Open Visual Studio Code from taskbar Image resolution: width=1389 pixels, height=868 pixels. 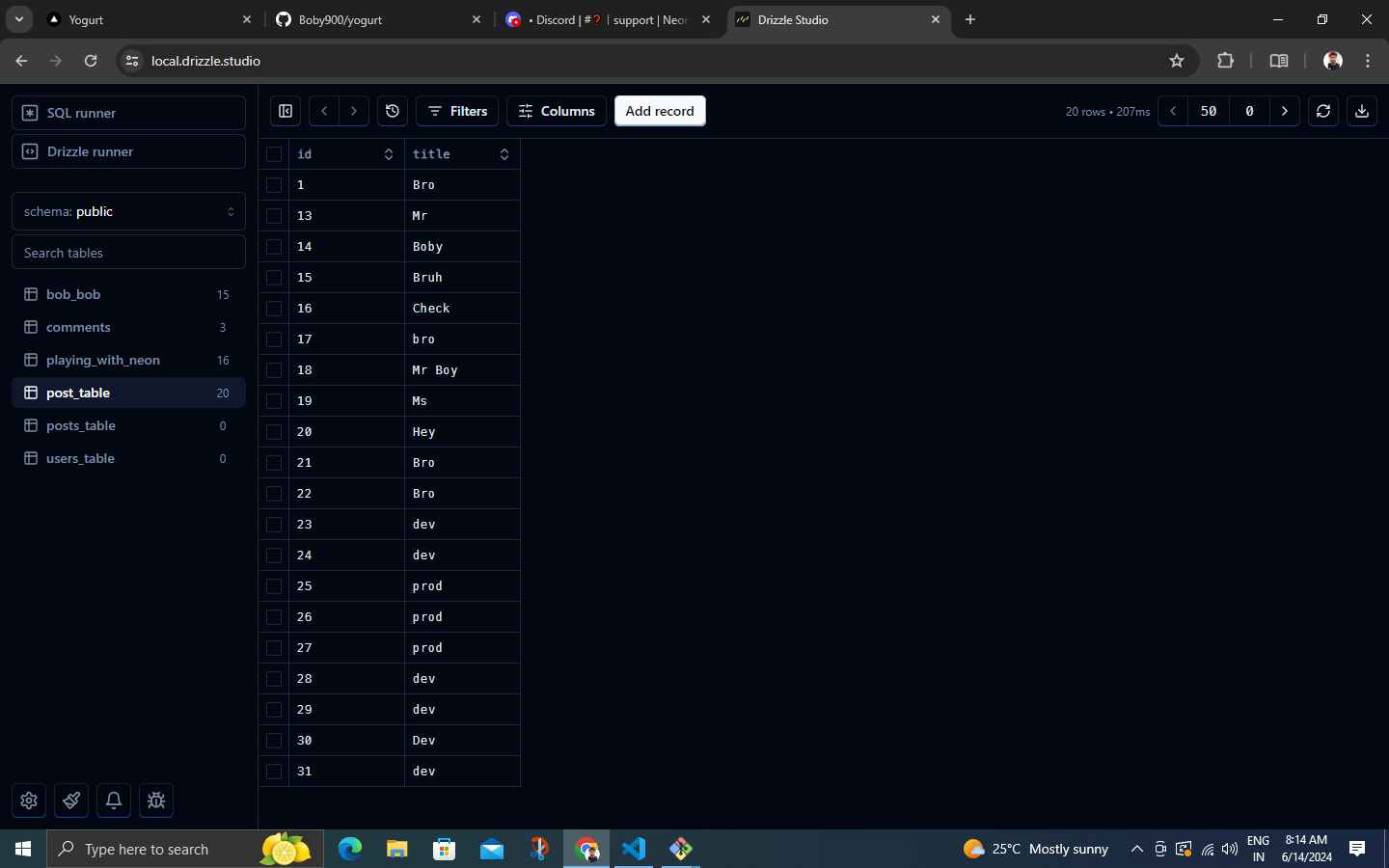click(634, 849)
